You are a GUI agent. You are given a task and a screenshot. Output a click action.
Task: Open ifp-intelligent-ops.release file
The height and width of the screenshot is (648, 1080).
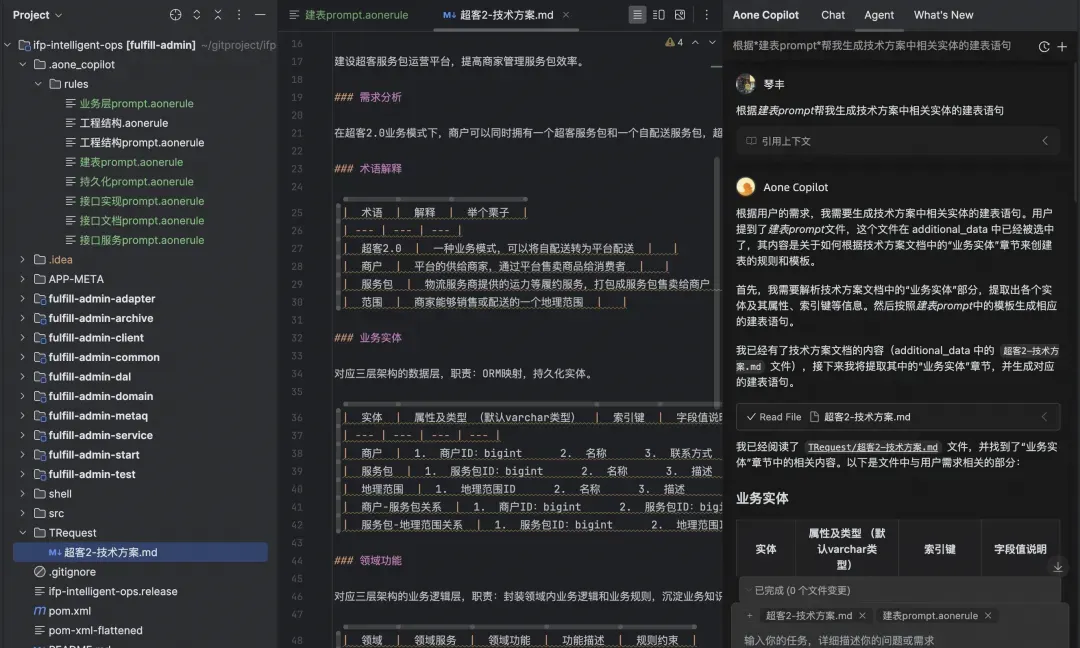point(113,591)
